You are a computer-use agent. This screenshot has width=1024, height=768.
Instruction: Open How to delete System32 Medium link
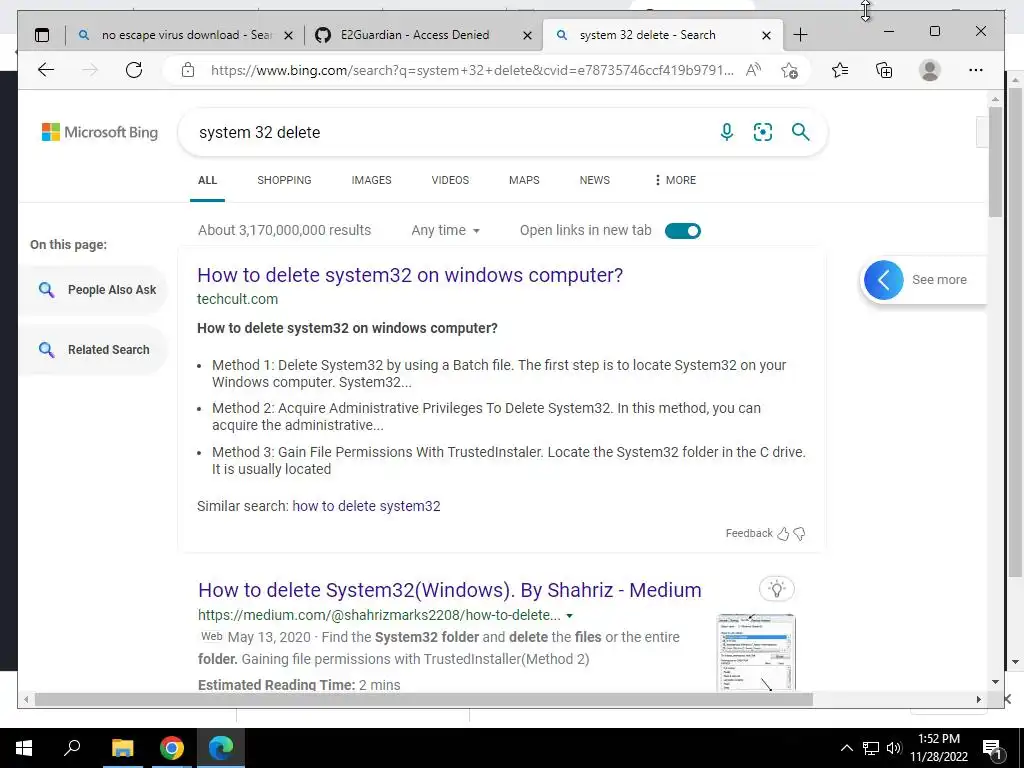(x=450, y=590)
